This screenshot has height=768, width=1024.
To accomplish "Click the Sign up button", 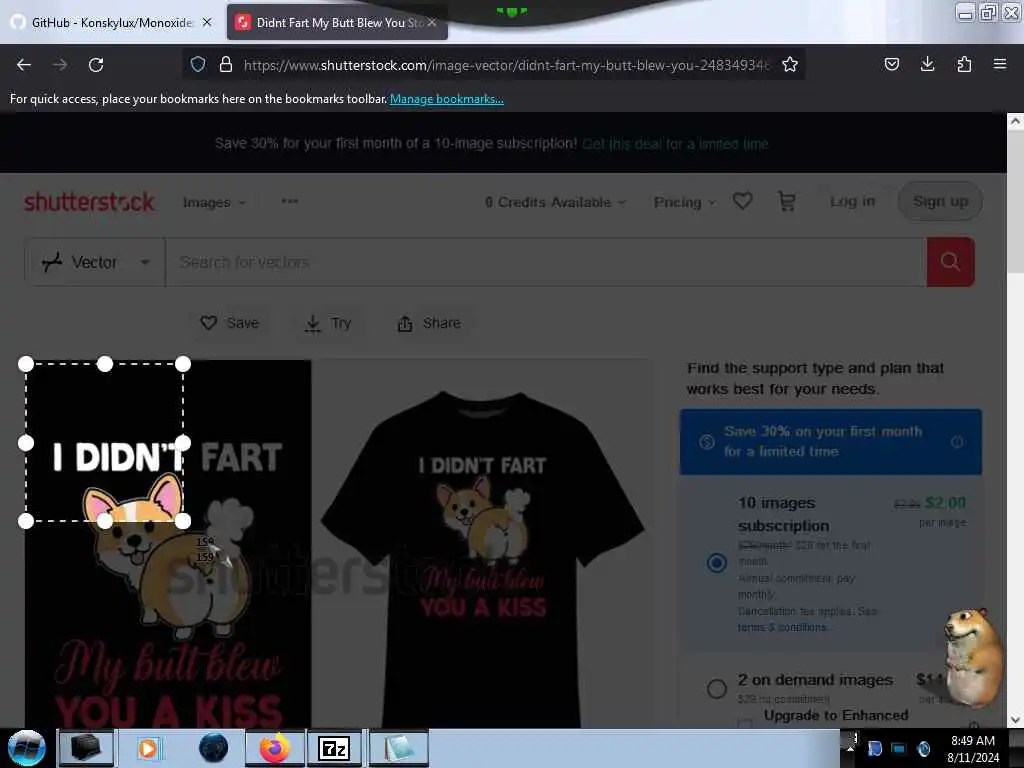I will 940,201.
